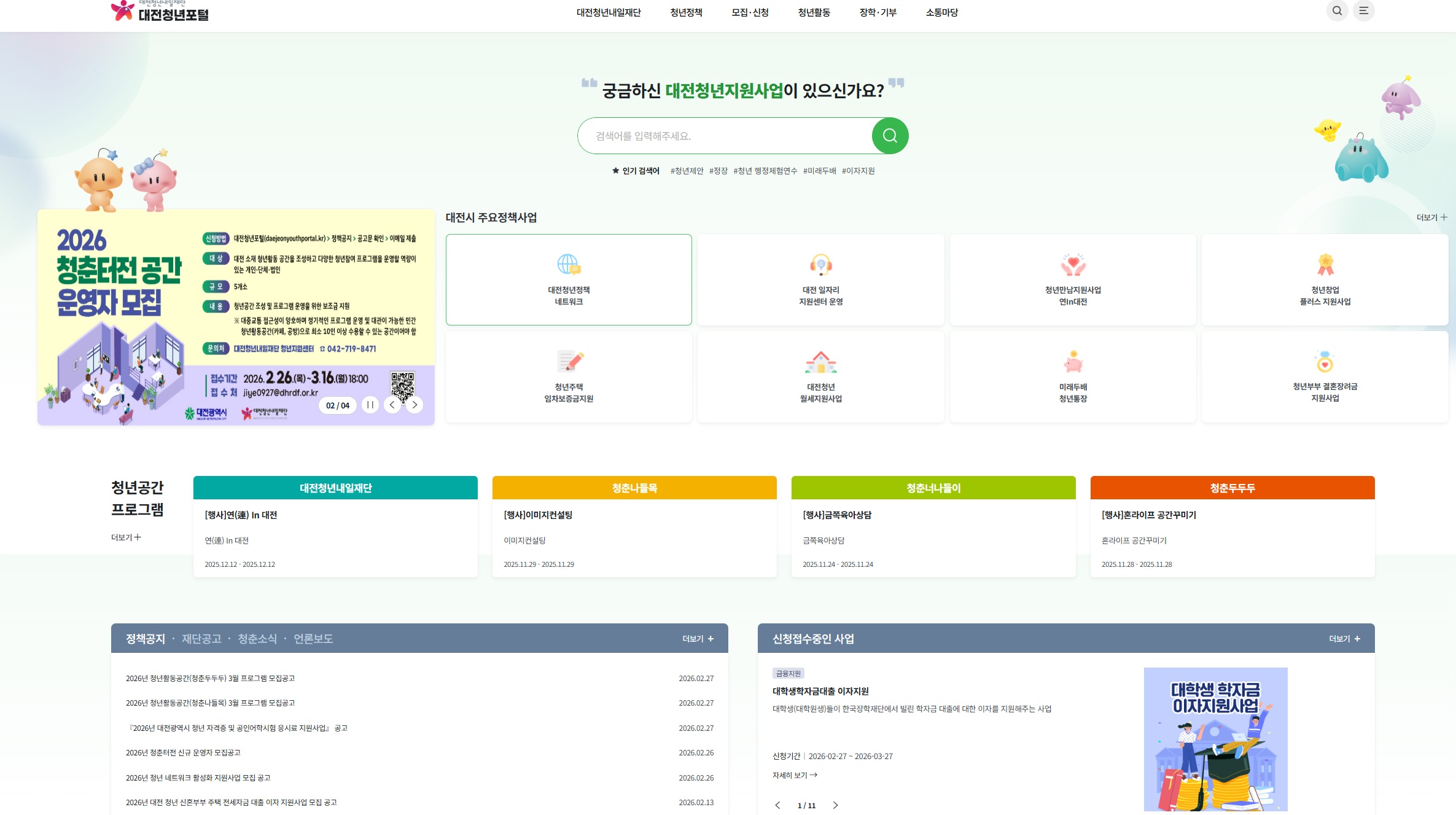Expand 더보기 under 청년공간 프로그램
Image resolution: width=1456 pixels, height=815 pixels.
pyautogui.click(x=126, y=537)
